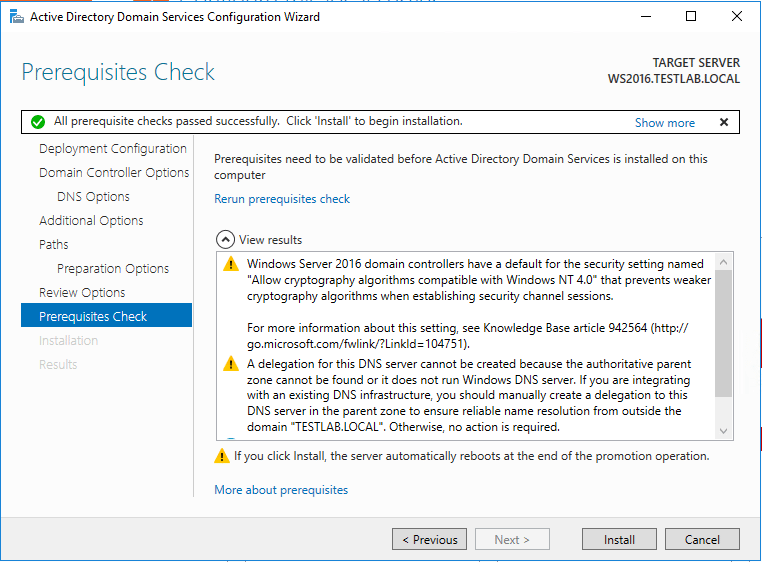Expand notification with Show more
The height and width of the screenshot is (562, 762).
tap(664, 123)
